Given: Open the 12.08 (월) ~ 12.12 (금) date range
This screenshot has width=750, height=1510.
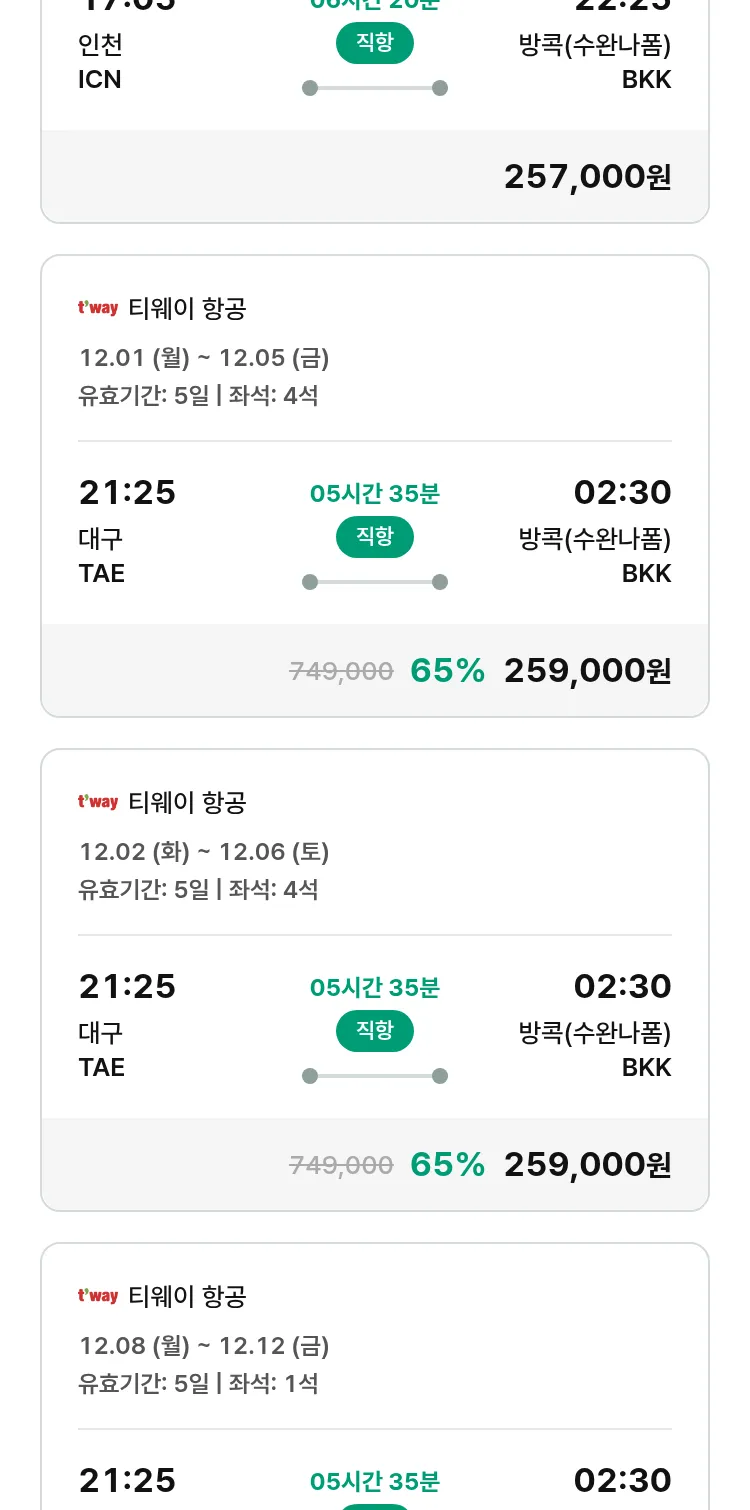Looking at the screenshot, I should point(204,1346).
